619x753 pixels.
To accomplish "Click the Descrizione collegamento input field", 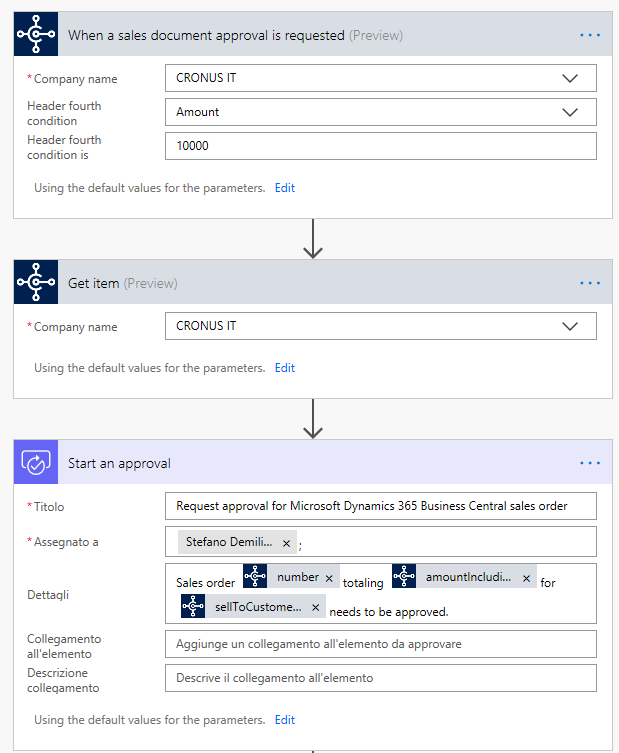I will pyautogui.click(x=381, y=678).
